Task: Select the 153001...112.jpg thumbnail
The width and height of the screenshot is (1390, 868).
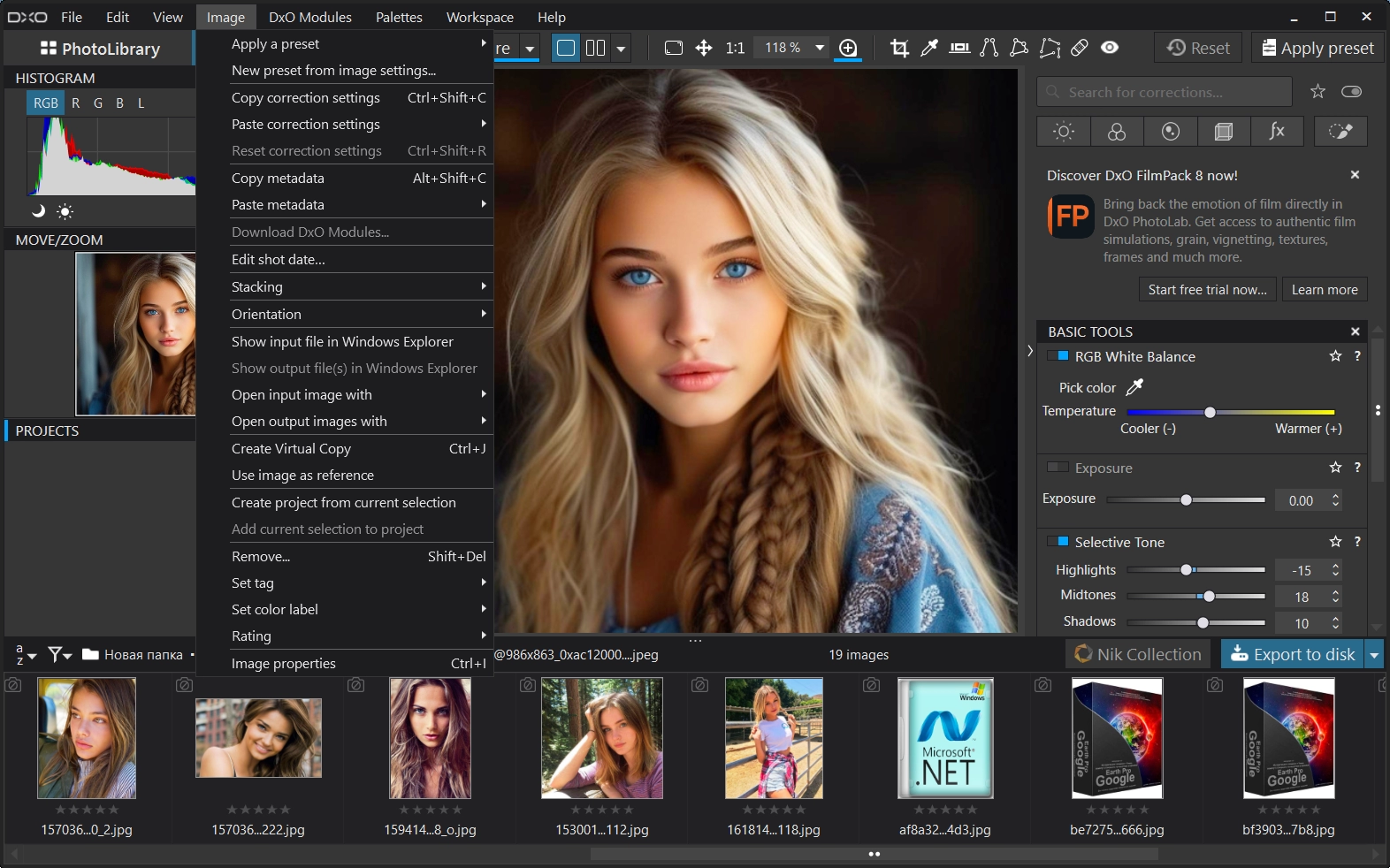Action: 602,739
